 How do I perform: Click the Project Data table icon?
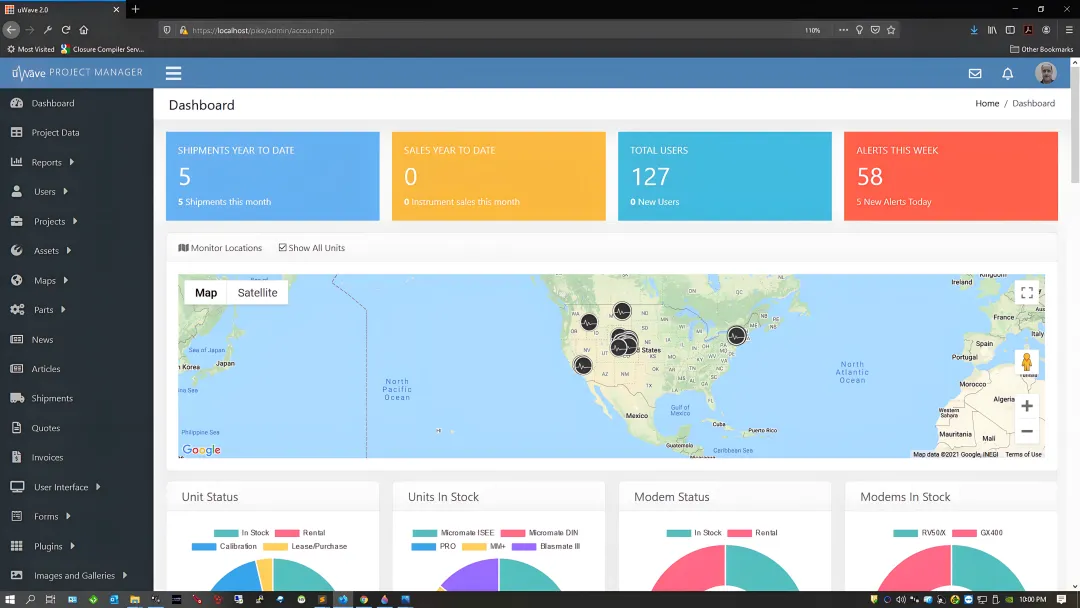[17, 132]
